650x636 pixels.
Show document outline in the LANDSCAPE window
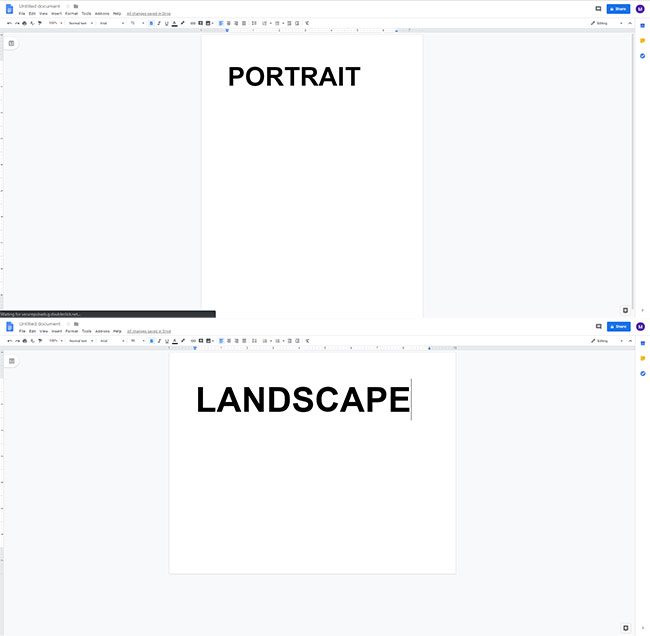[x=12, y=361]
